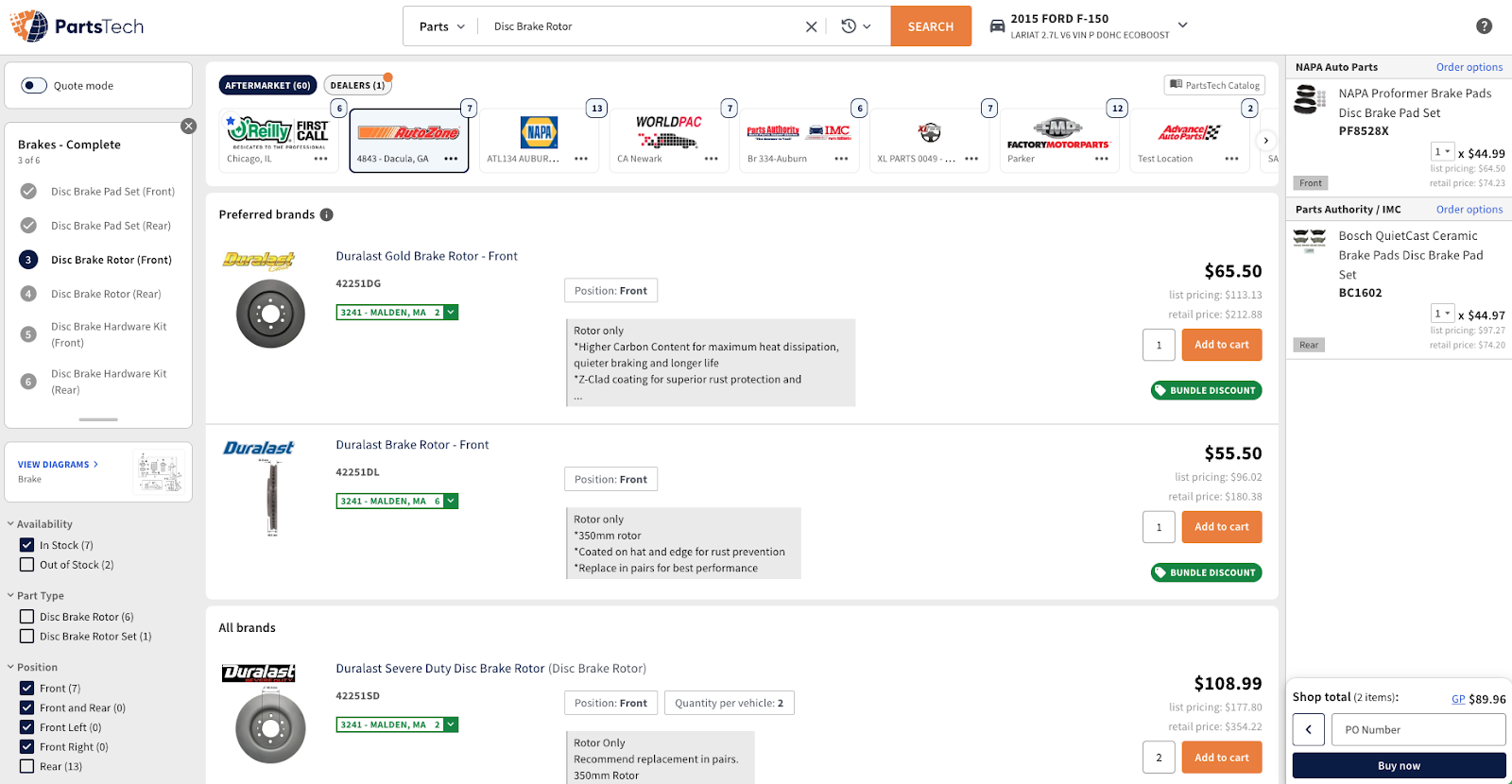Open search history dropdown
The width and height of the screenshot is (1512, 784).
[x=856, y=26]
